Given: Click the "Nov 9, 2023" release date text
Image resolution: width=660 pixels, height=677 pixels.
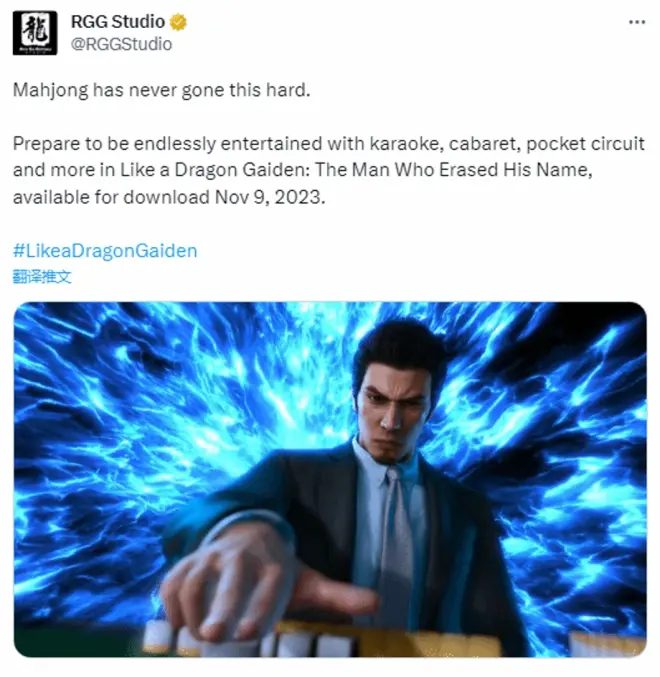Looking at the screenshot, I should (x=269, y=197).
